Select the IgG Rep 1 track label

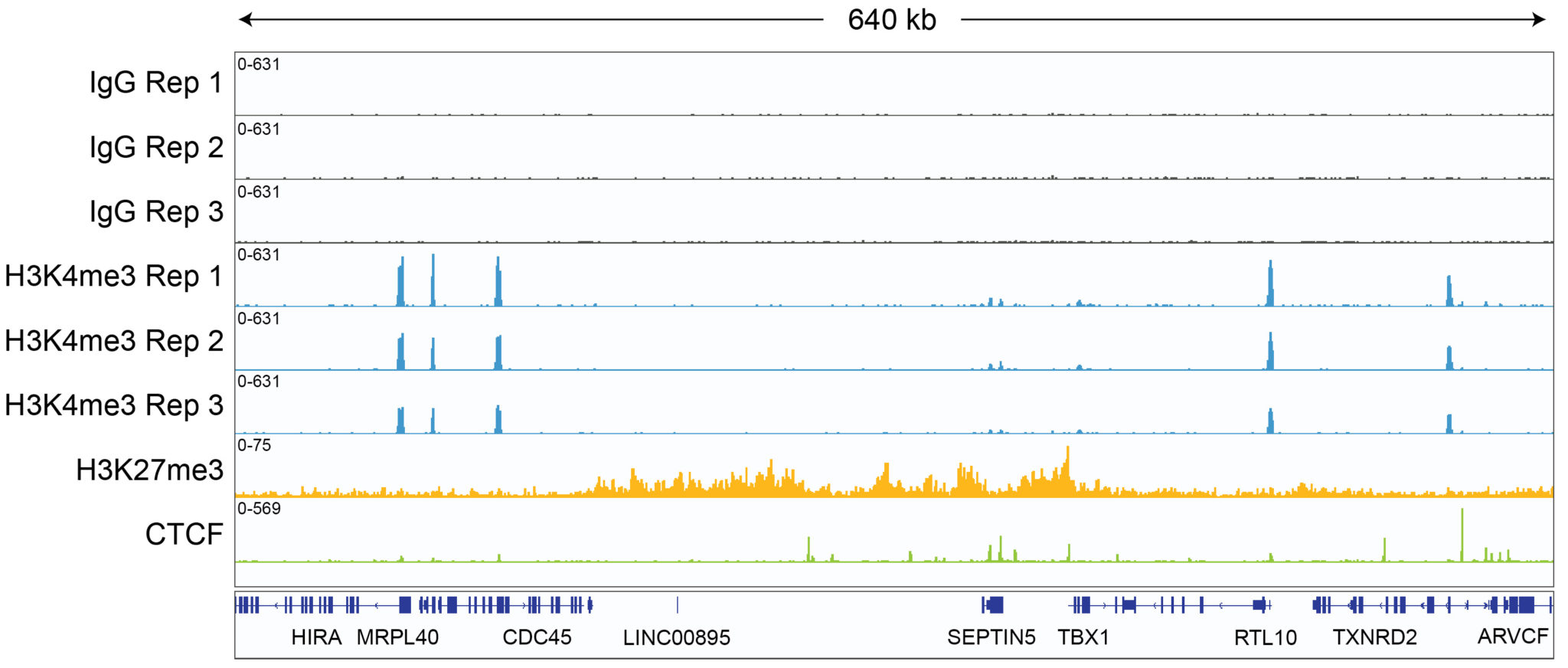(x=155, y=83)
